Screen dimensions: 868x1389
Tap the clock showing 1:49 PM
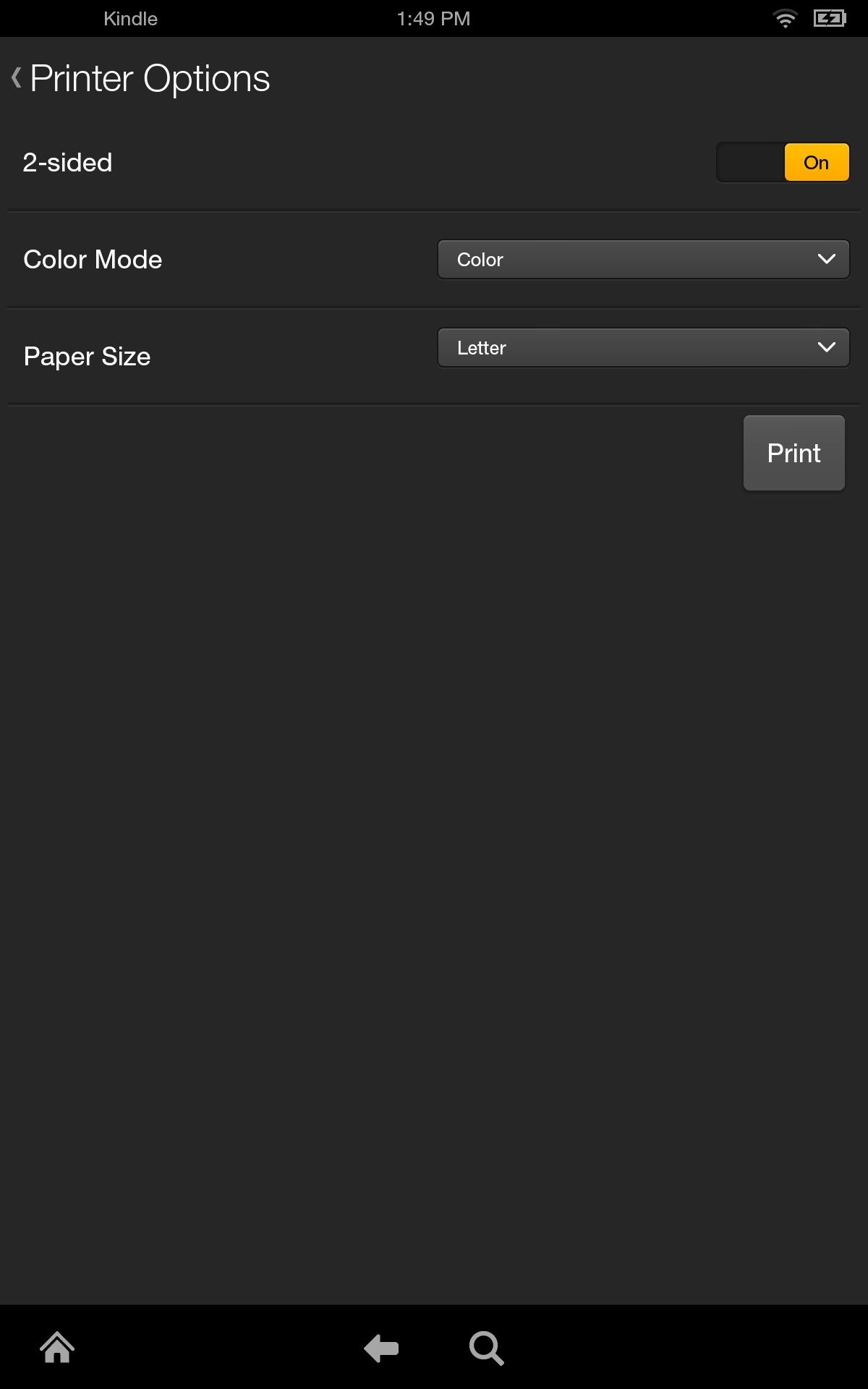[433, 18]
